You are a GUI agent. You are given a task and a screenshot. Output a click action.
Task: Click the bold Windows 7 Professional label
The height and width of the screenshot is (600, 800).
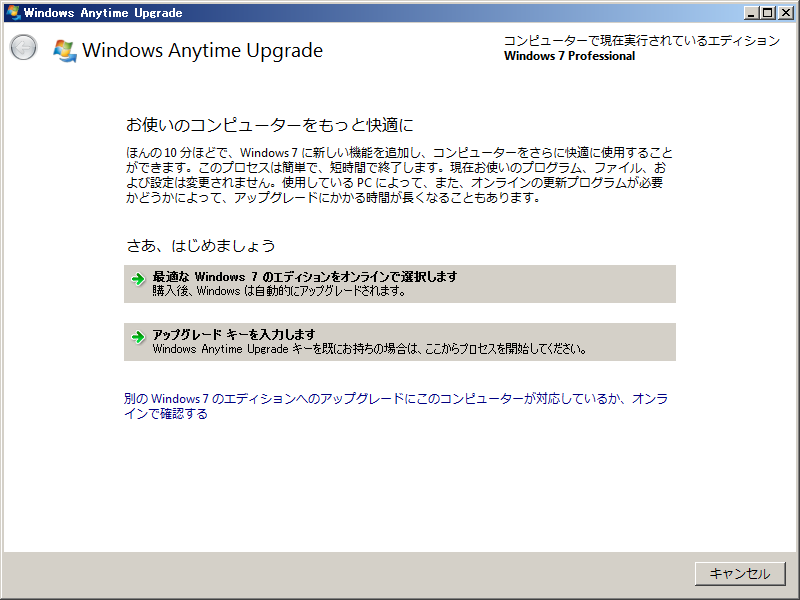point(569,56)
